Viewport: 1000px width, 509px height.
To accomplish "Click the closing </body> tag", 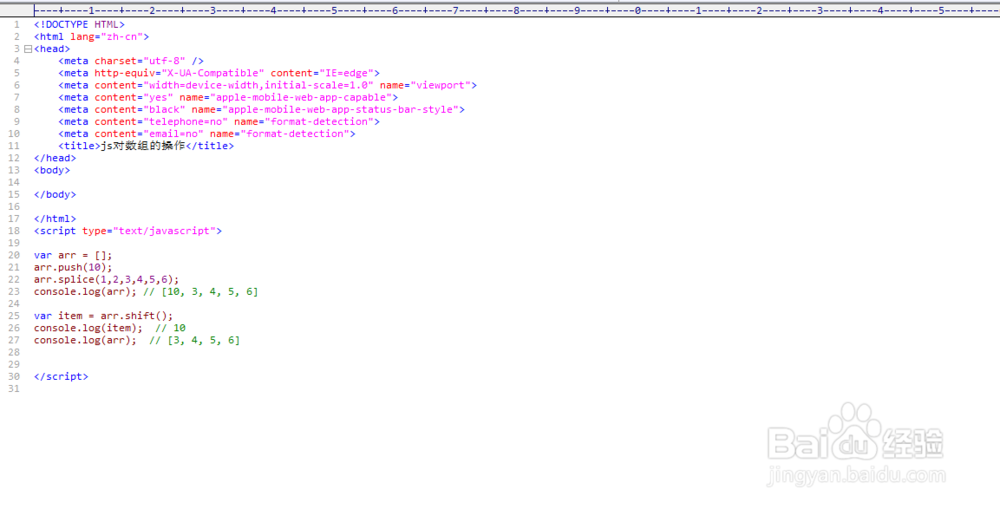I will [55, 195].
